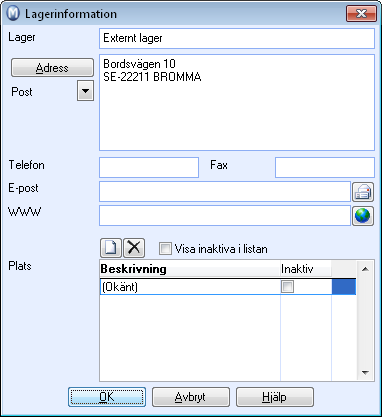The width and height of the screenshot is (382, 417).
Task: Open website with the globe icon
Action: pyautogui.click(x=363, y=216)
